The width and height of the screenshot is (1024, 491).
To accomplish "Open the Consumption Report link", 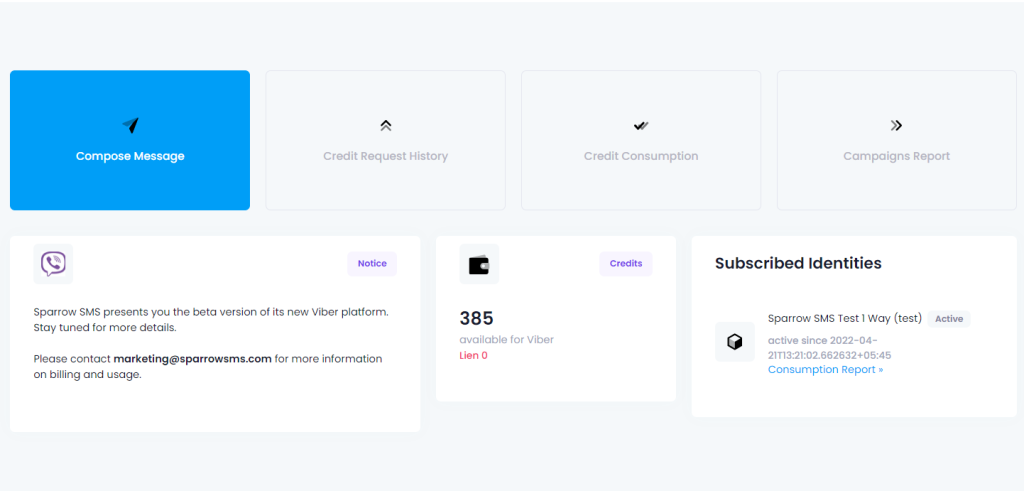I will pyautogui.click(x=825, y=370).
